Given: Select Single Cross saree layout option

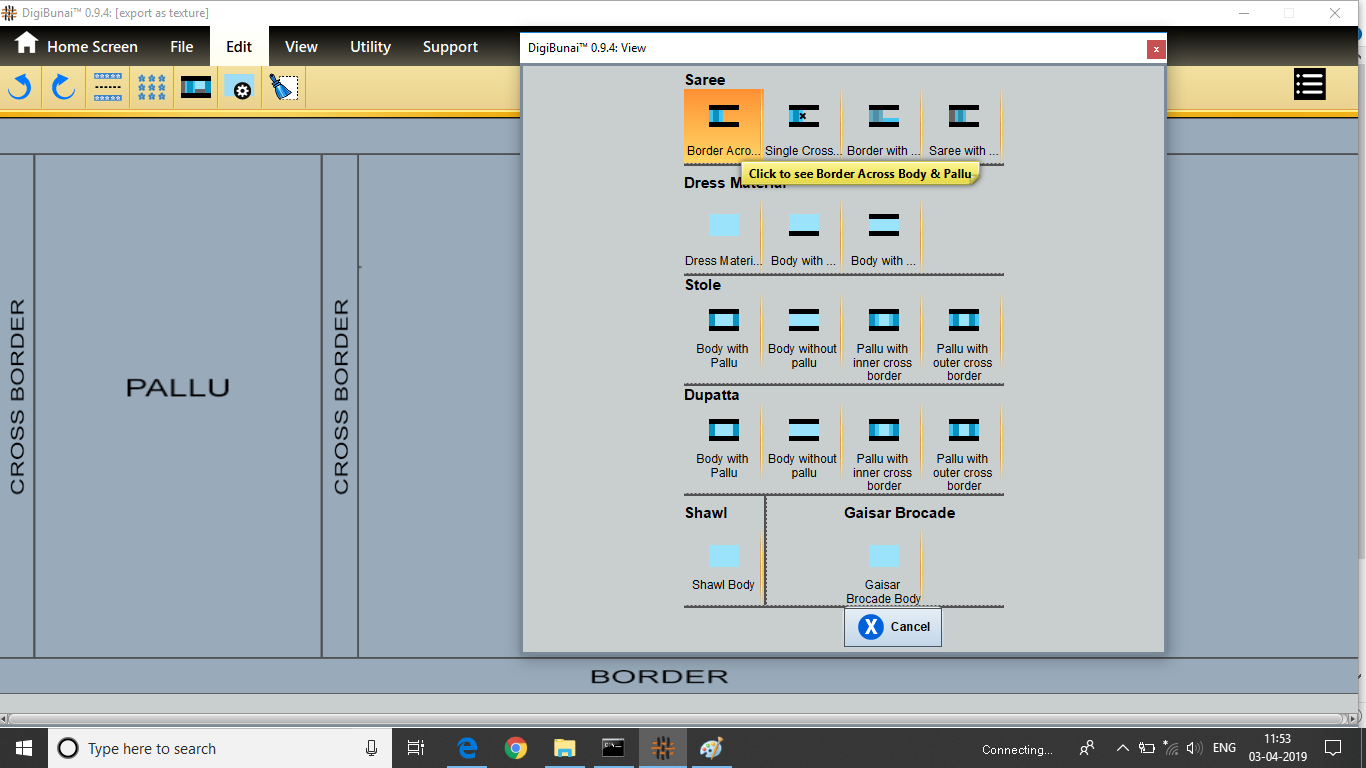Looking at the screenshot, I should pos(803,128).
